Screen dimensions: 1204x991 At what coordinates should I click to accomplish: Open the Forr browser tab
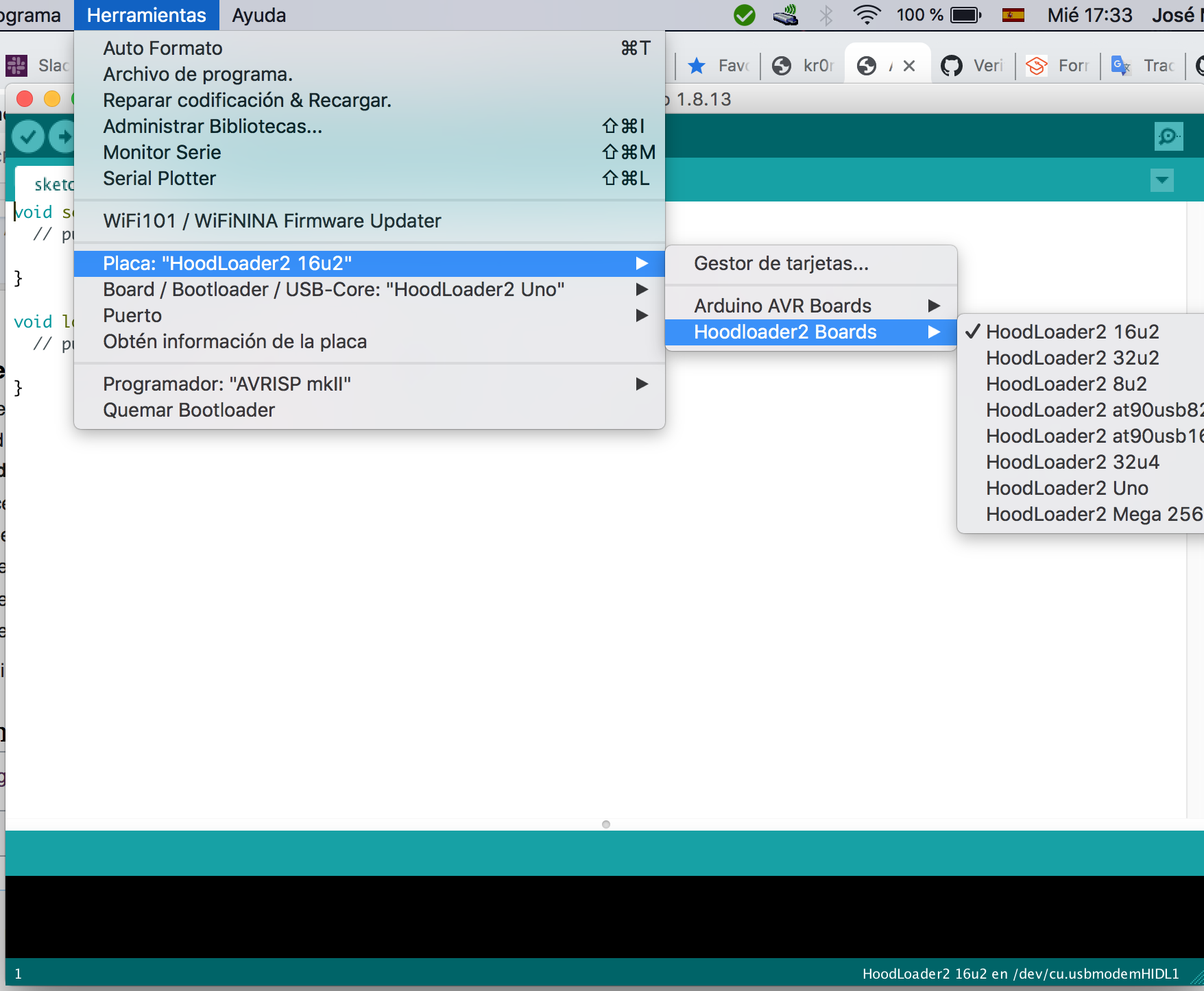(x=1057, y=66)
